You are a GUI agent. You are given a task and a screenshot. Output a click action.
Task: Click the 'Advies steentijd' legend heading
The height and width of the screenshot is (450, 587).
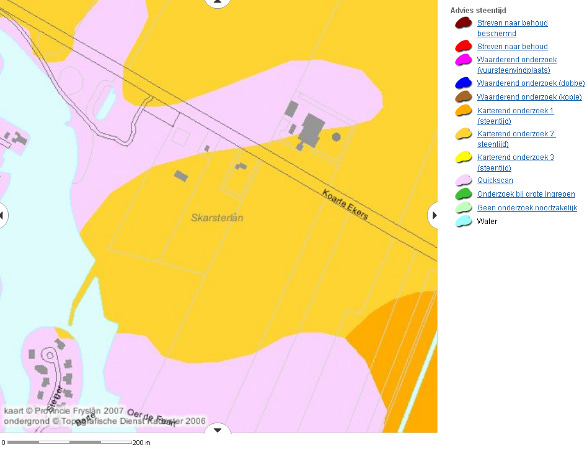pyautogui.click(x=478, y=10)
